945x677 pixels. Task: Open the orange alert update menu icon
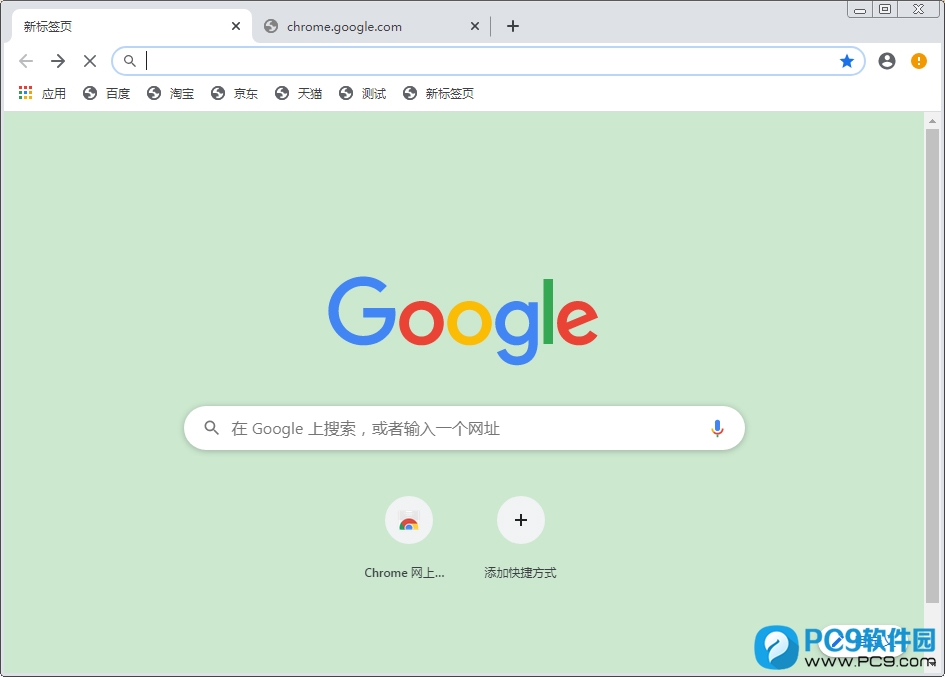(x=918, y=61)
